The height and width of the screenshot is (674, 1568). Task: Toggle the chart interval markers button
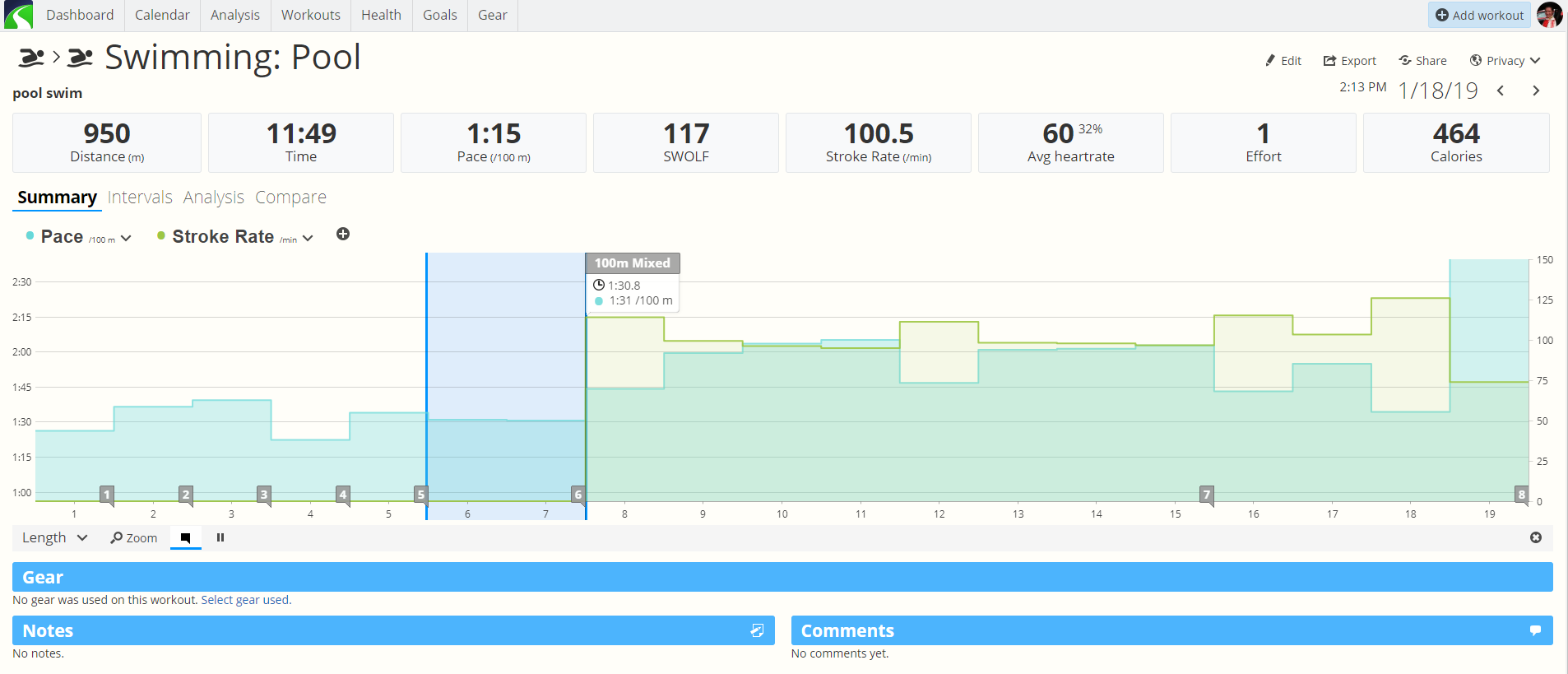pos(185,537)
